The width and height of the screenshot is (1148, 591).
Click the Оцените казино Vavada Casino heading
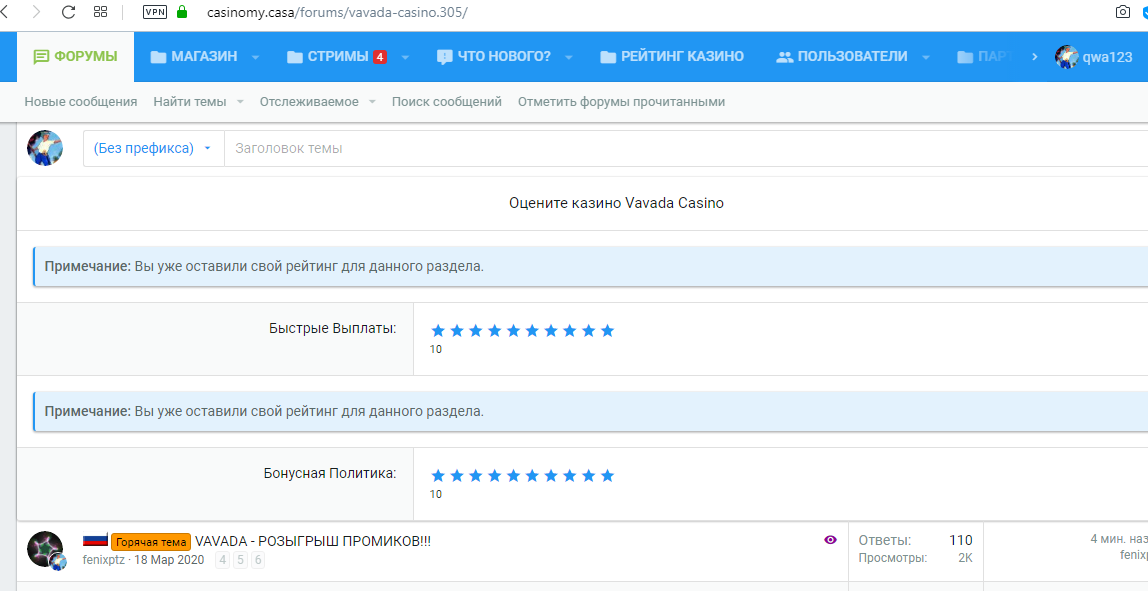(616, 203)
